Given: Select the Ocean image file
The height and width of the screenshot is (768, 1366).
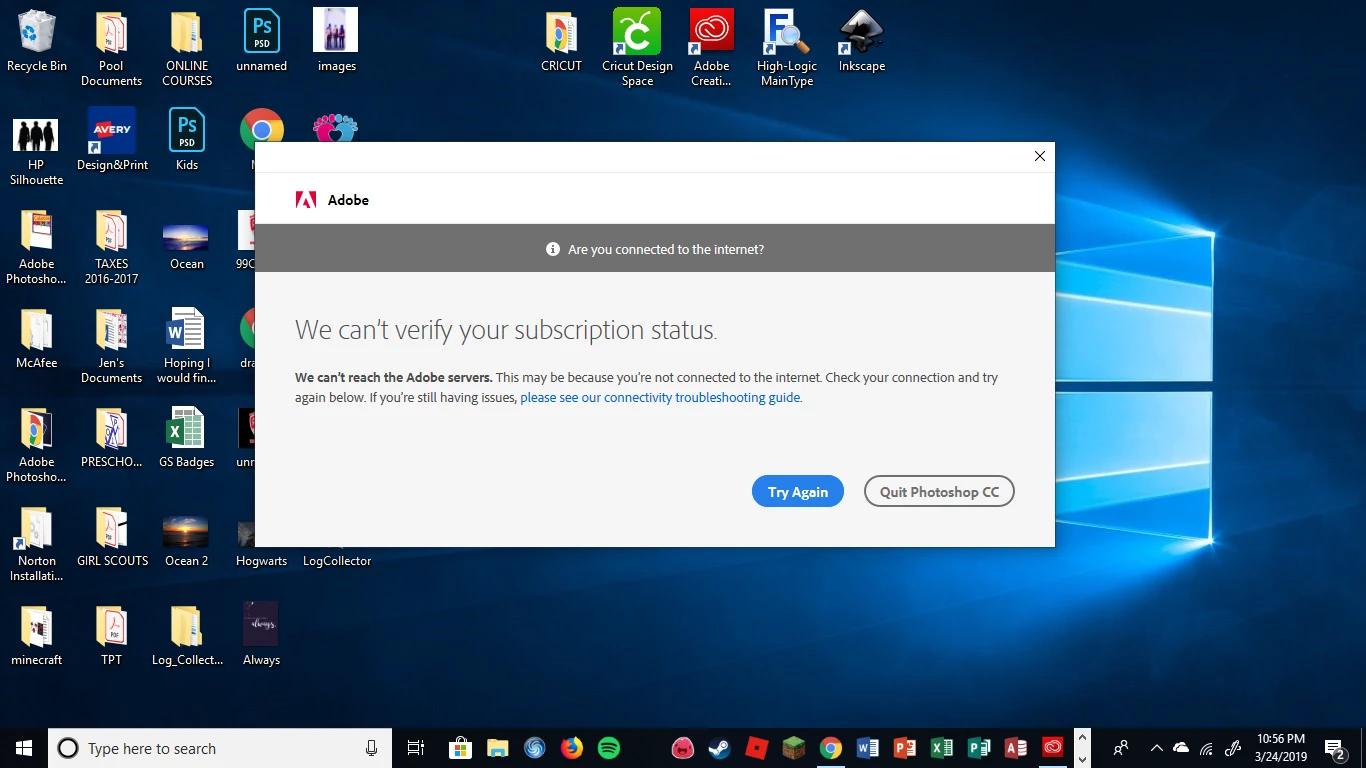Looking at the screenshot, I should 187,246.
